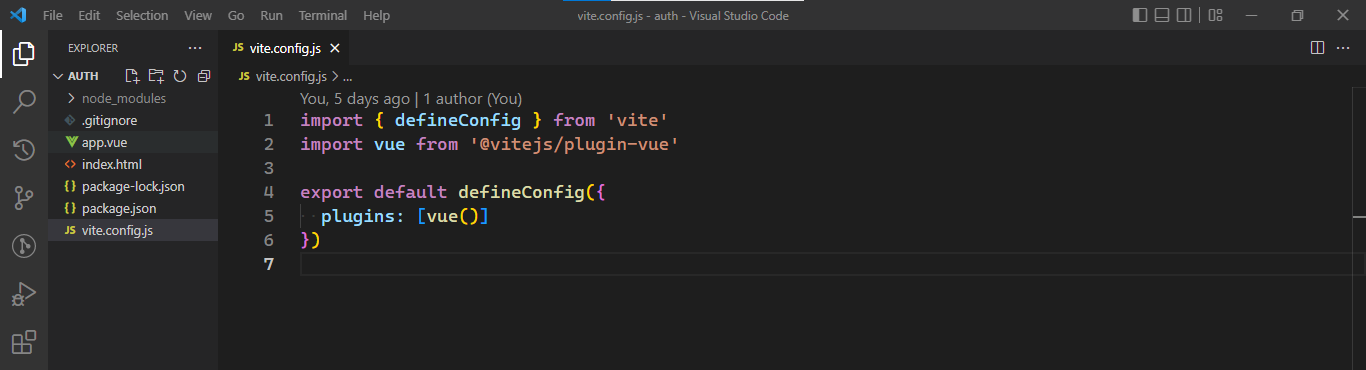Open app.vue in the Explorer
Screen dimensions: 1366x370
click(133, 142)
